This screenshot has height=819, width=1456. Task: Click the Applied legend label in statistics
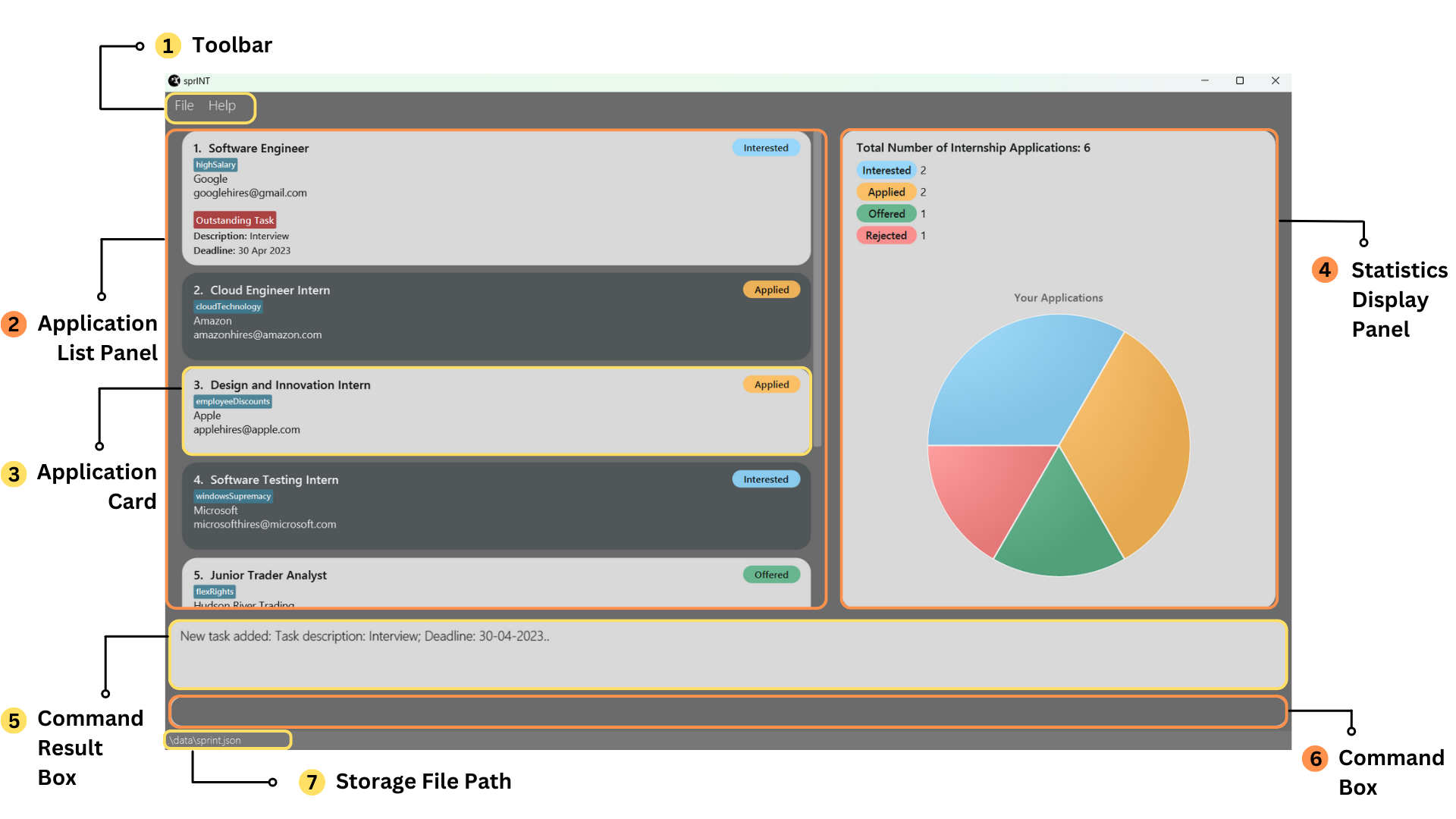click(886, 192)
